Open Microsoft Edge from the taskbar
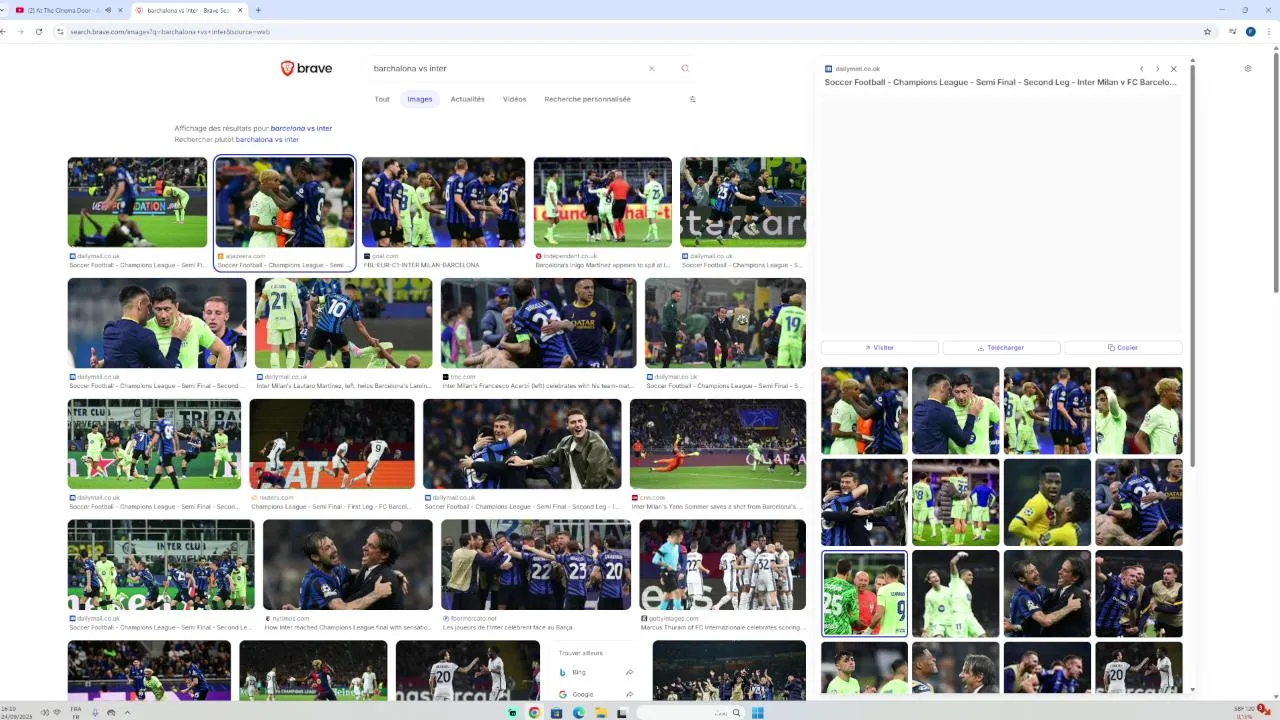1280x720 pixels. click(x=578, y=713)
